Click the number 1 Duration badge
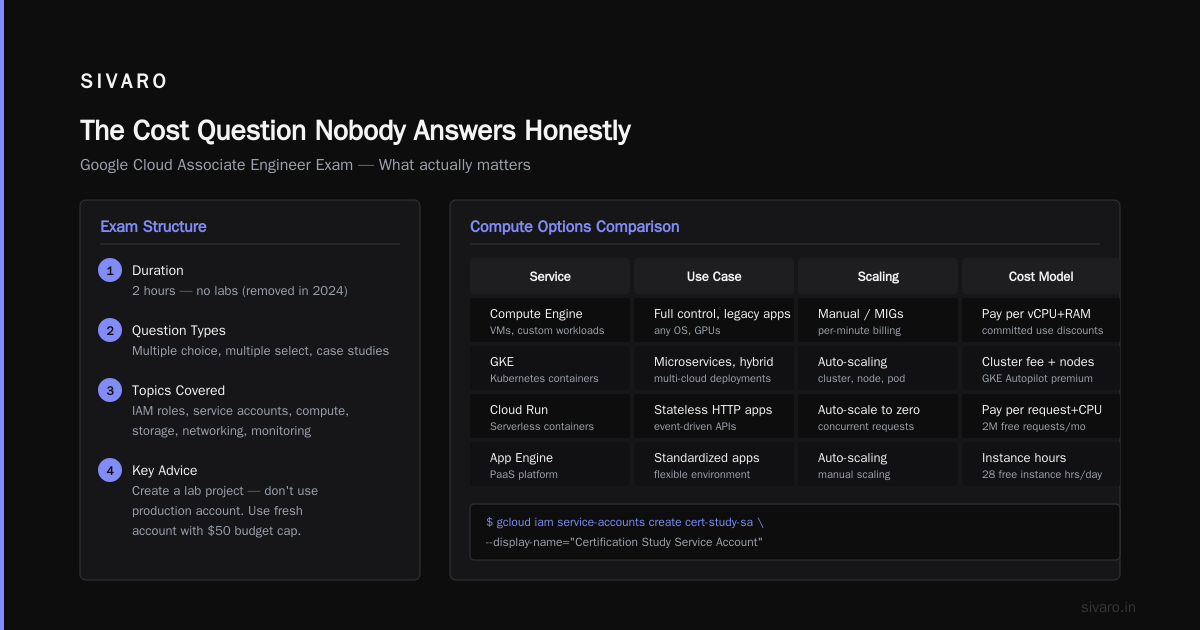The height and width of the screenshot is (630, 1200). coord(110,270)
